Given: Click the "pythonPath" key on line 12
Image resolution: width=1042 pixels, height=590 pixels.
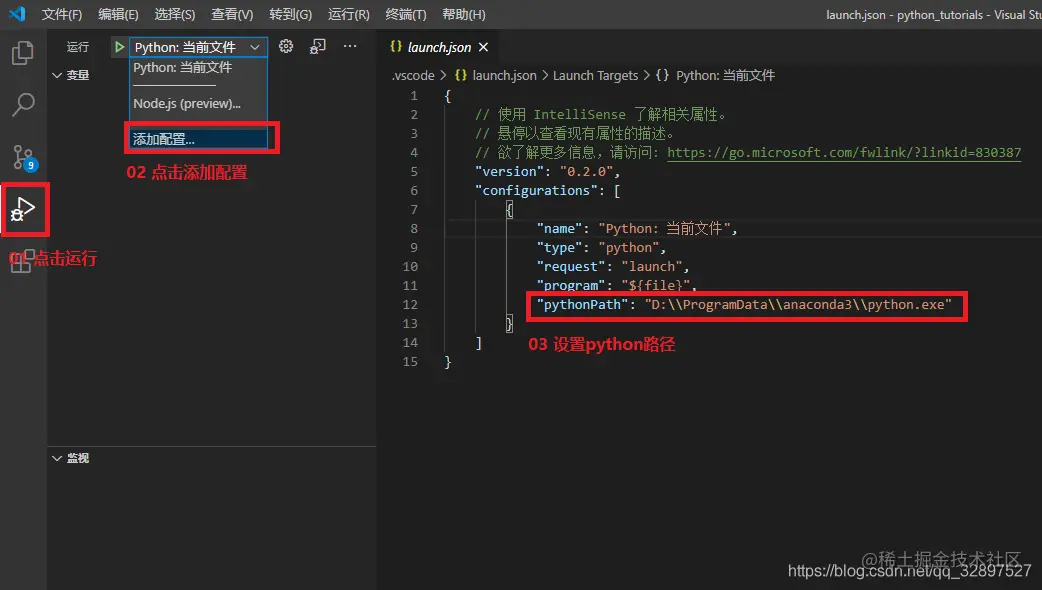Looking at the screenshot, I should (x=583, y=304).
